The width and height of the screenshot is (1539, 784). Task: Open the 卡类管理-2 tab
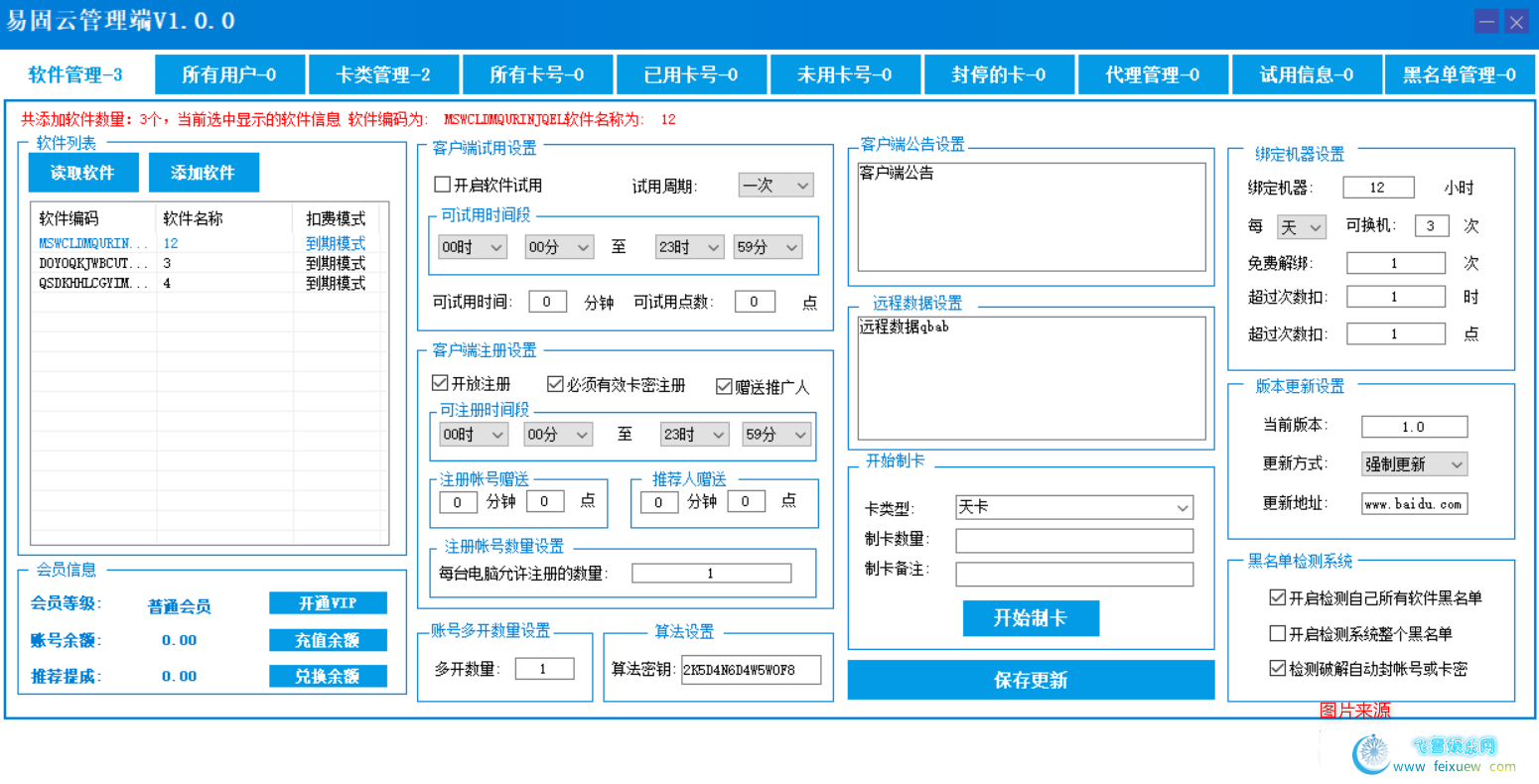point(383,74)
